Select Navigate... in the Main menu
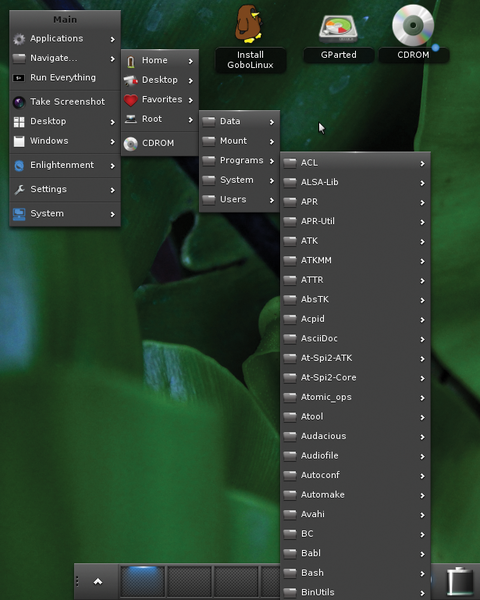 pos(65,58)
